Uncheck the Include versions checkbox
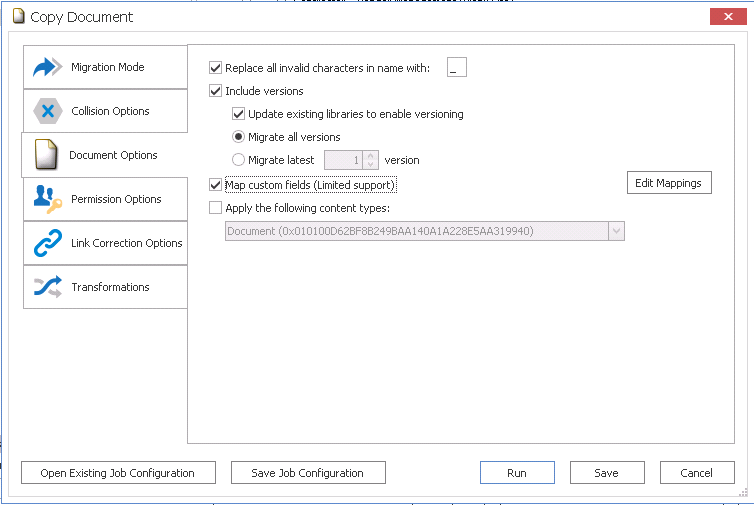Image resolution: width=754 pixels, height=505 pixels. 216,91
